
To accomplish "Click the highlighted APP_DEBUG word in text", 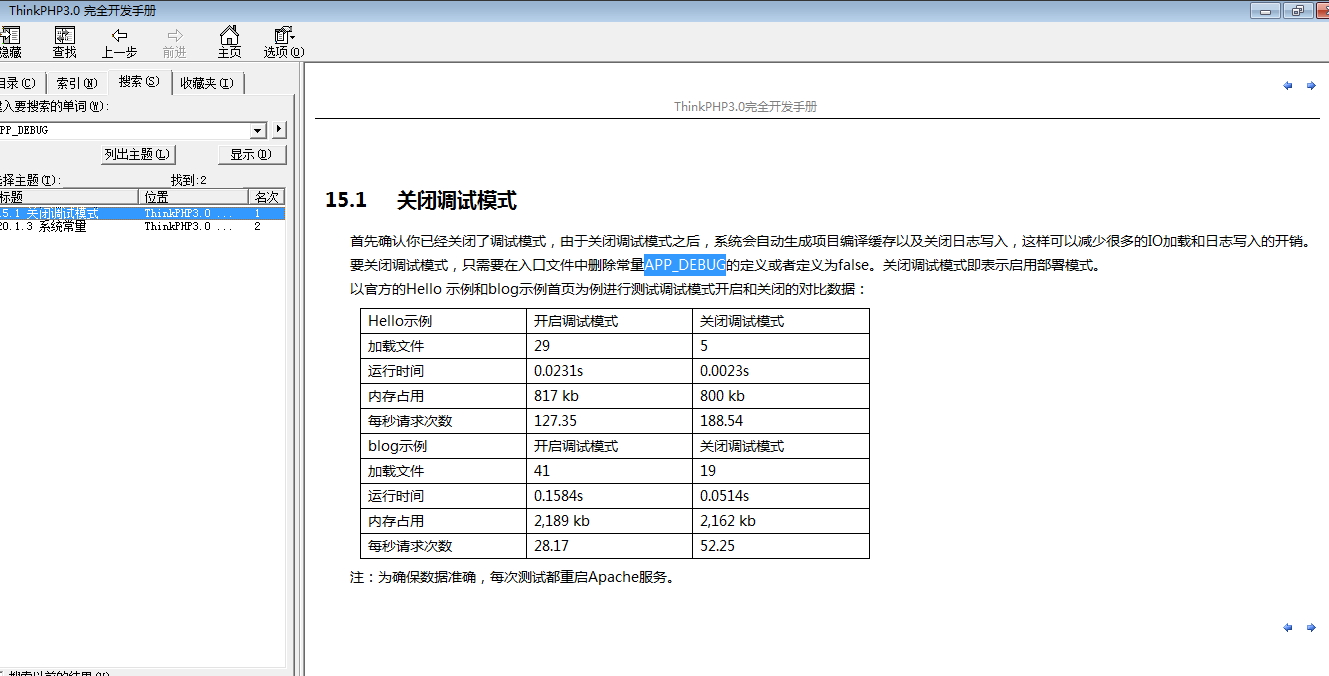I will pos(685,265).
